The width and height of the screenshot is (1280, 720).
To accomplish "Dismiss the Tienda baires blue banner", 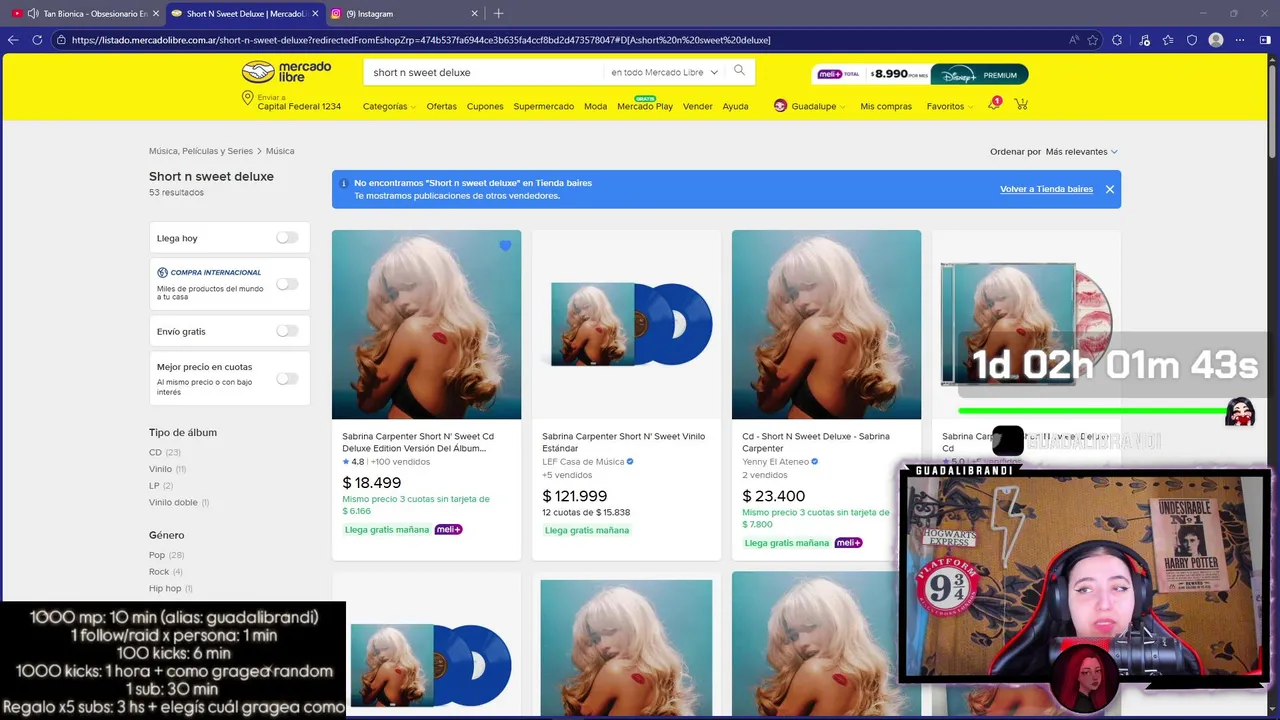I will point(1110,189).
